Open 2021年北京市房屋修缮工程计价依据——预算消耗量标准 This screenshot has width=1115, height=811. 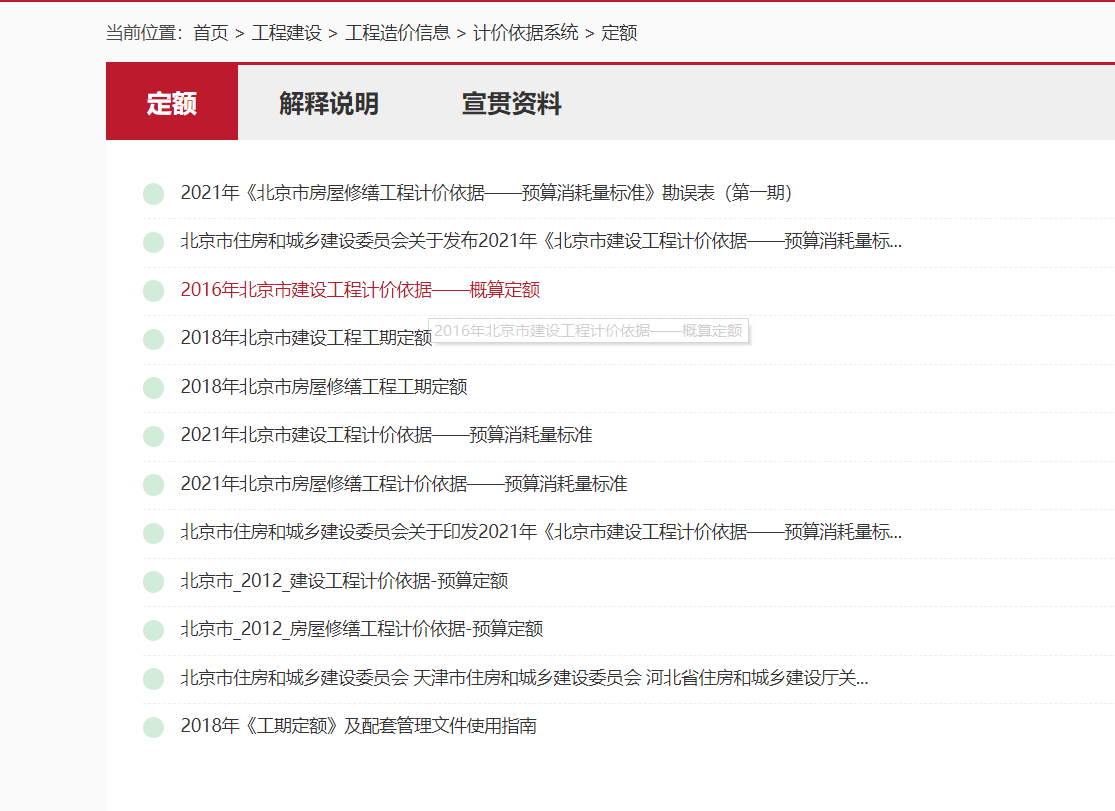click(404, 484)
